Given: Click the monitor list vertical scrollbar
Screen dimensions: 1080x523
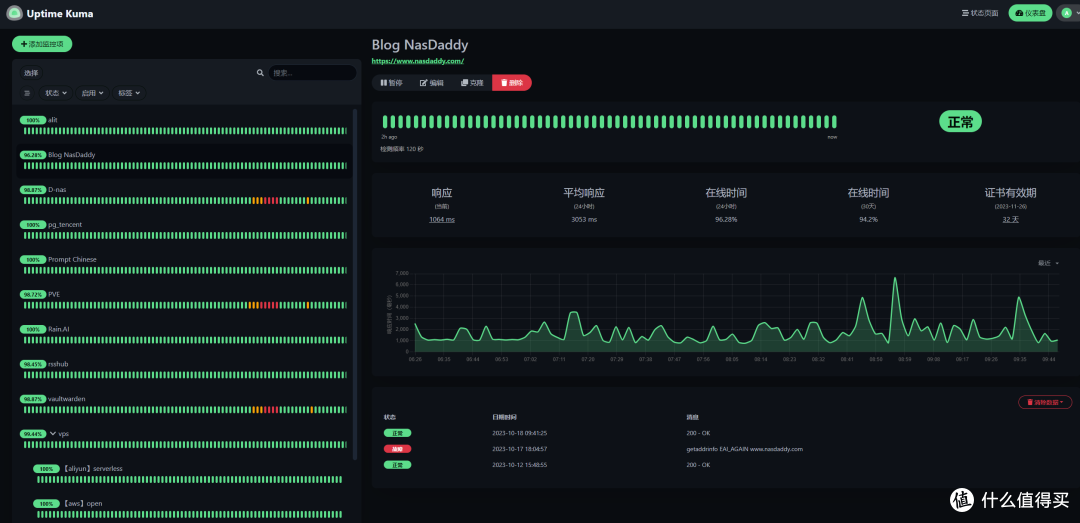Looking at the screenshot, I should point(355,284).
